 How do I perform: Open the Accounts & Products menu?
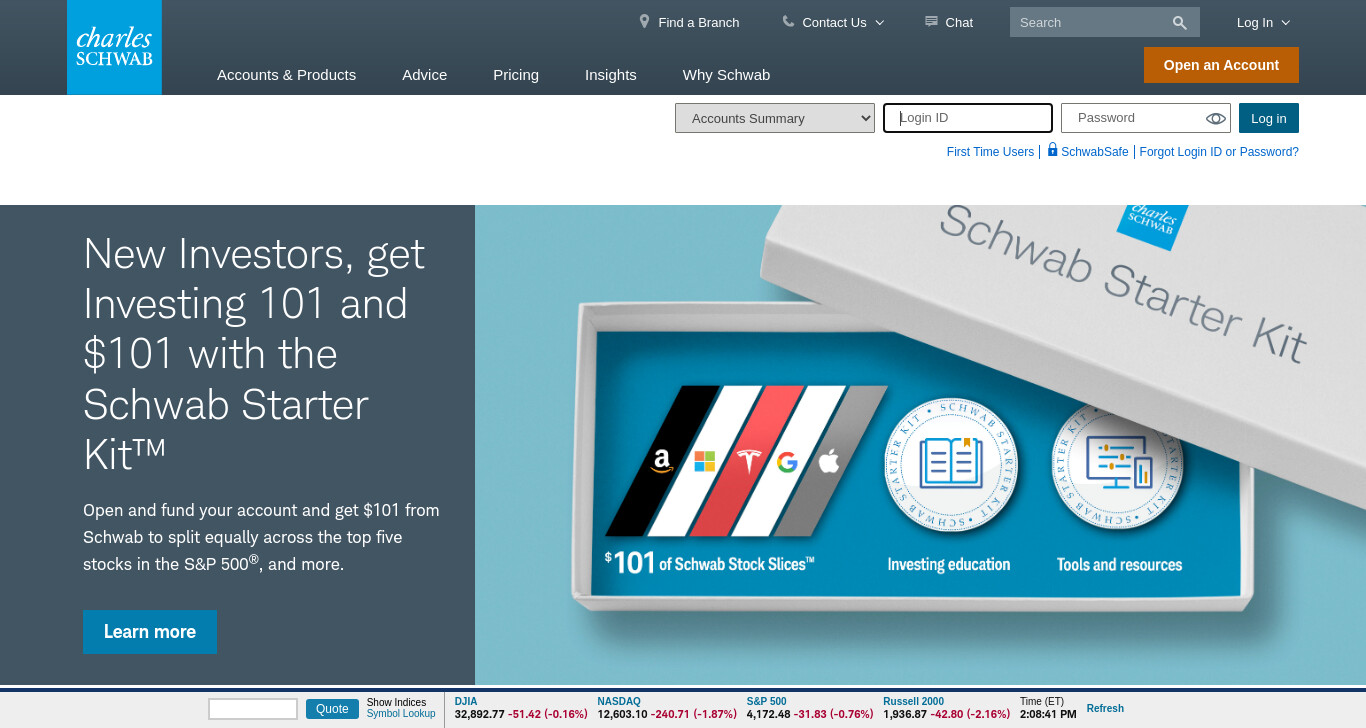pyautogui.click(x=286, y=74)
